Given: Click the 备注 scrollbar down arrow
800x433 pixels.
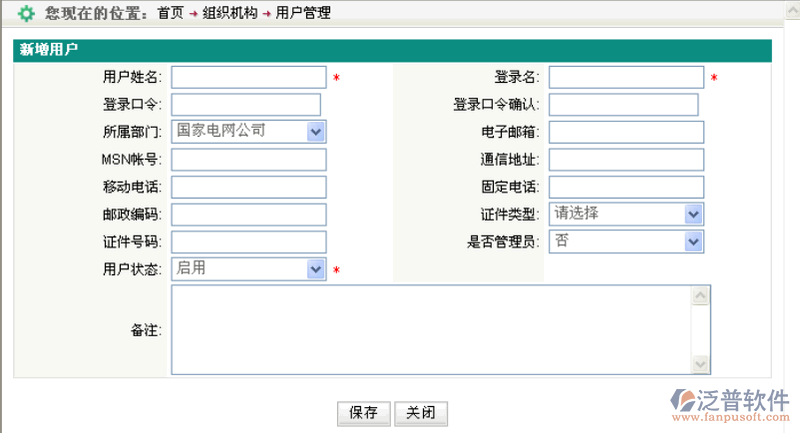Looking at the screenshot, I should click(x=701, y=365).
